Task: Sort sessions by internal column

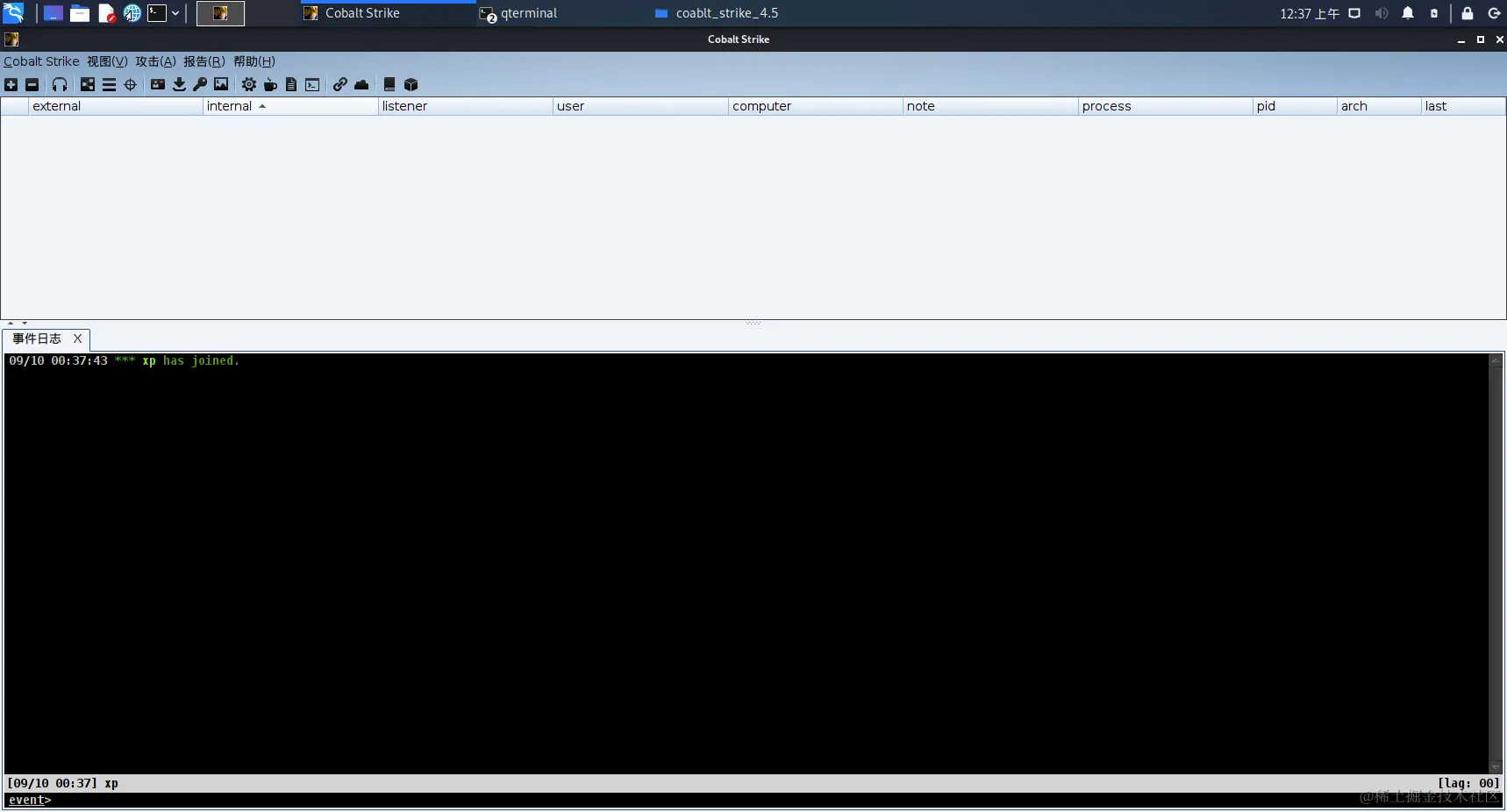Action: [290, 106]
